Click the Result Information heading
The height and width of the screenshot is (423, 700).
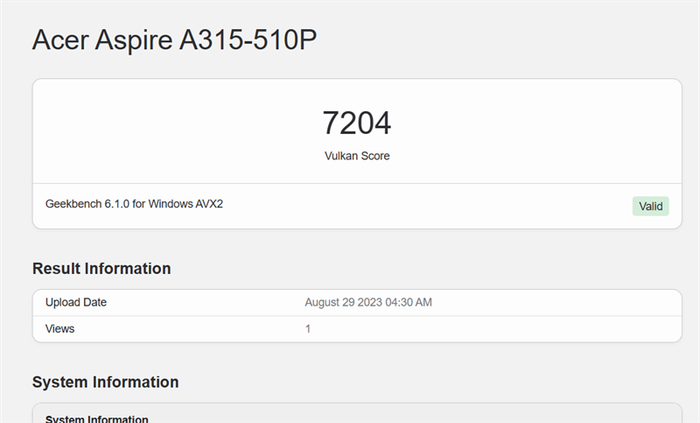click(x=101, y=268)
